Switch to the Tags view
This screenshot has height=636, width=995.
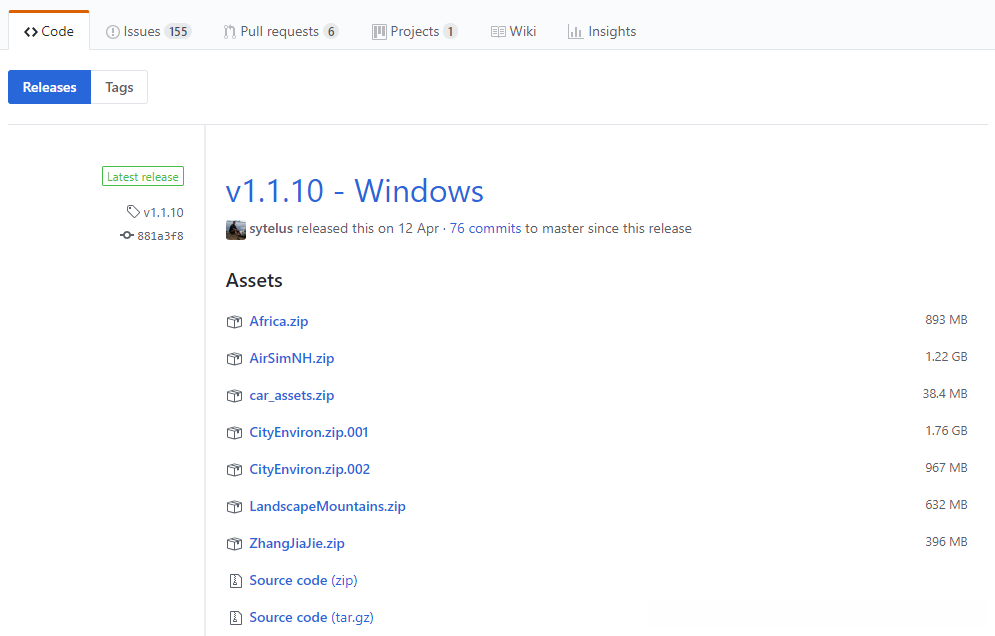[119, 87]
